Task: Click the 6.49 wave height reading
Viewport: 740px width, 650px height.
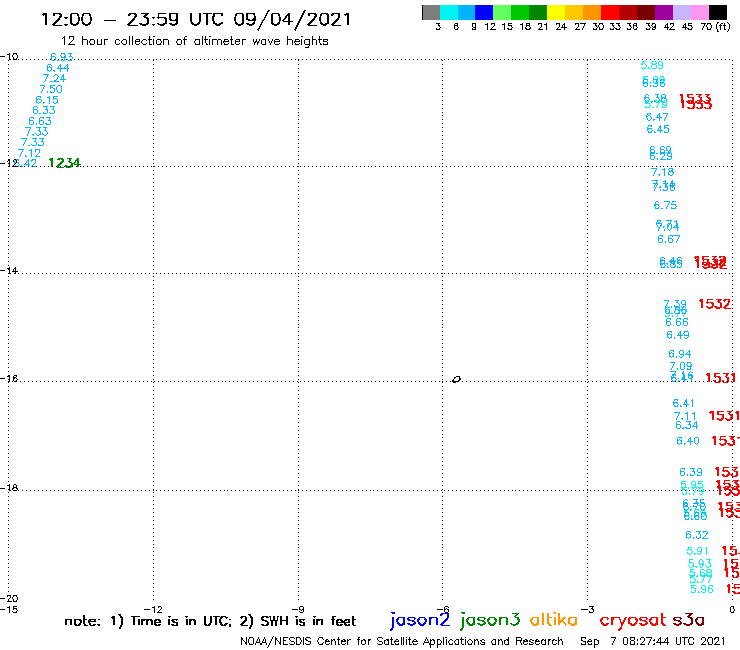Action: pyautogui.click(x=678, y=335)
